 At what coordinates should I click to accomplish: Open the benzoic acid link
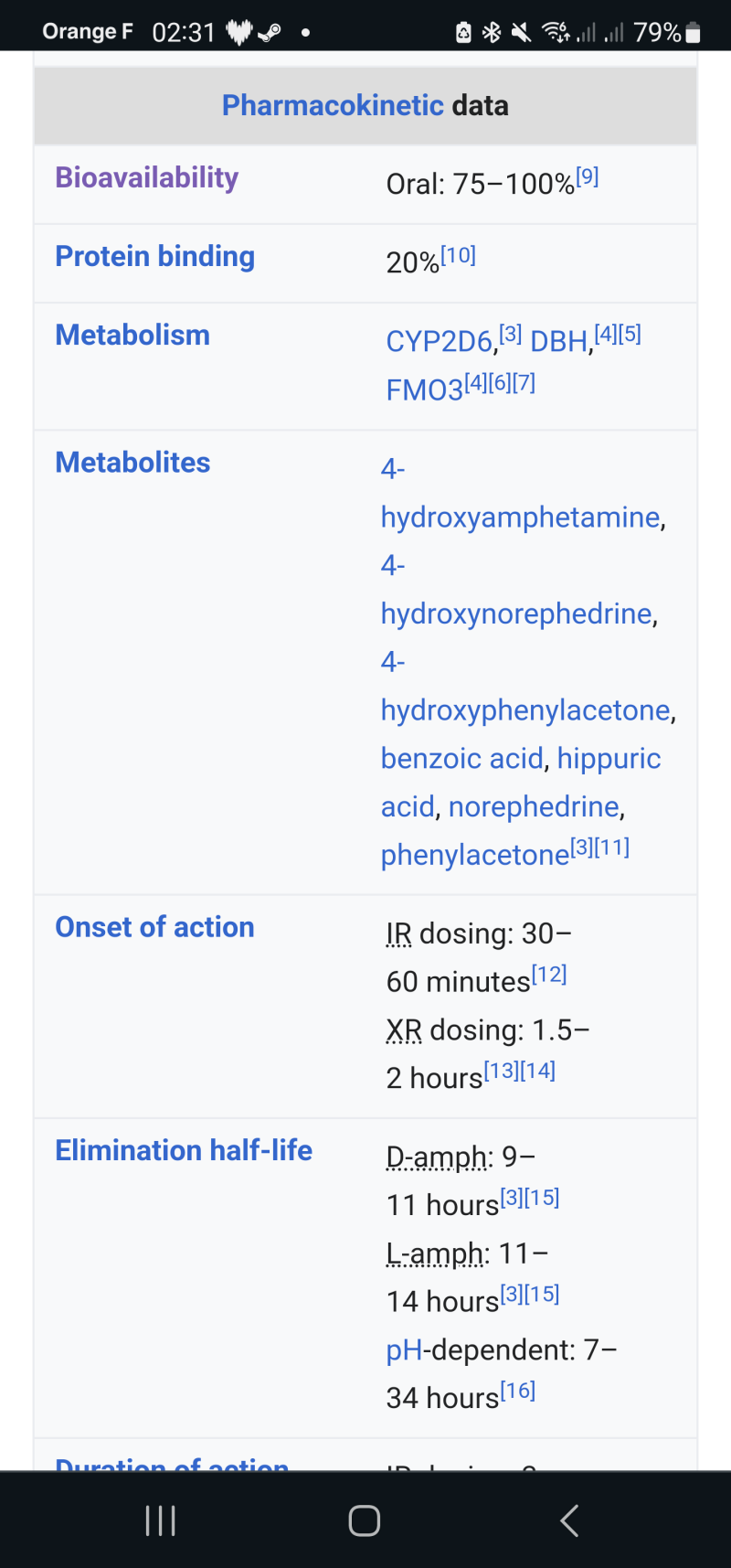pos(461,758)
